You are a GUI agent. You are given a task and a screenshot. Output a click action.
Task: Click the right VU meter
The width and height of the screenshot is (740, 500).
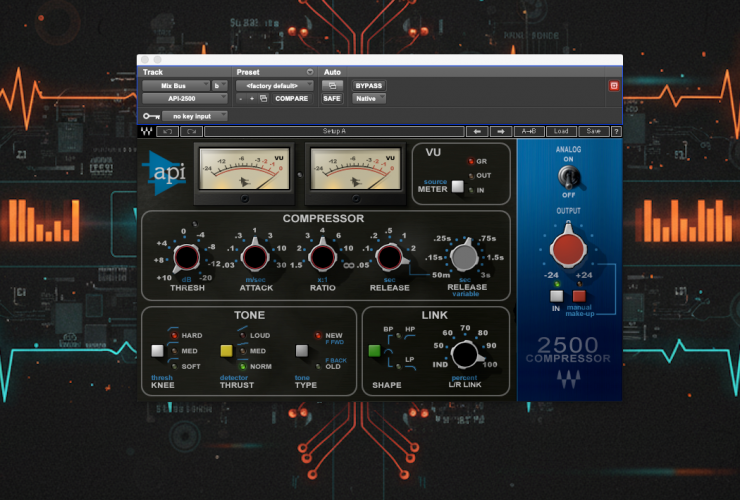(355, 169)
